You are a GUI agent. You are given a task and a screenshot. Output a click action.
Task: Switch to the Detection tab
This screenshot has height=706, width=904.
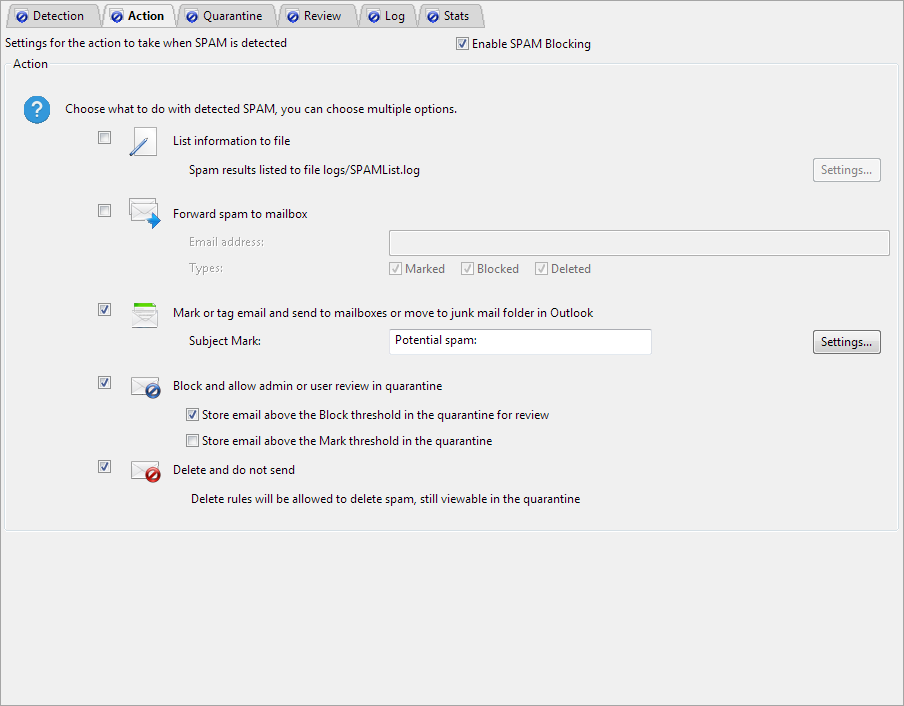(x=50, y=16)
